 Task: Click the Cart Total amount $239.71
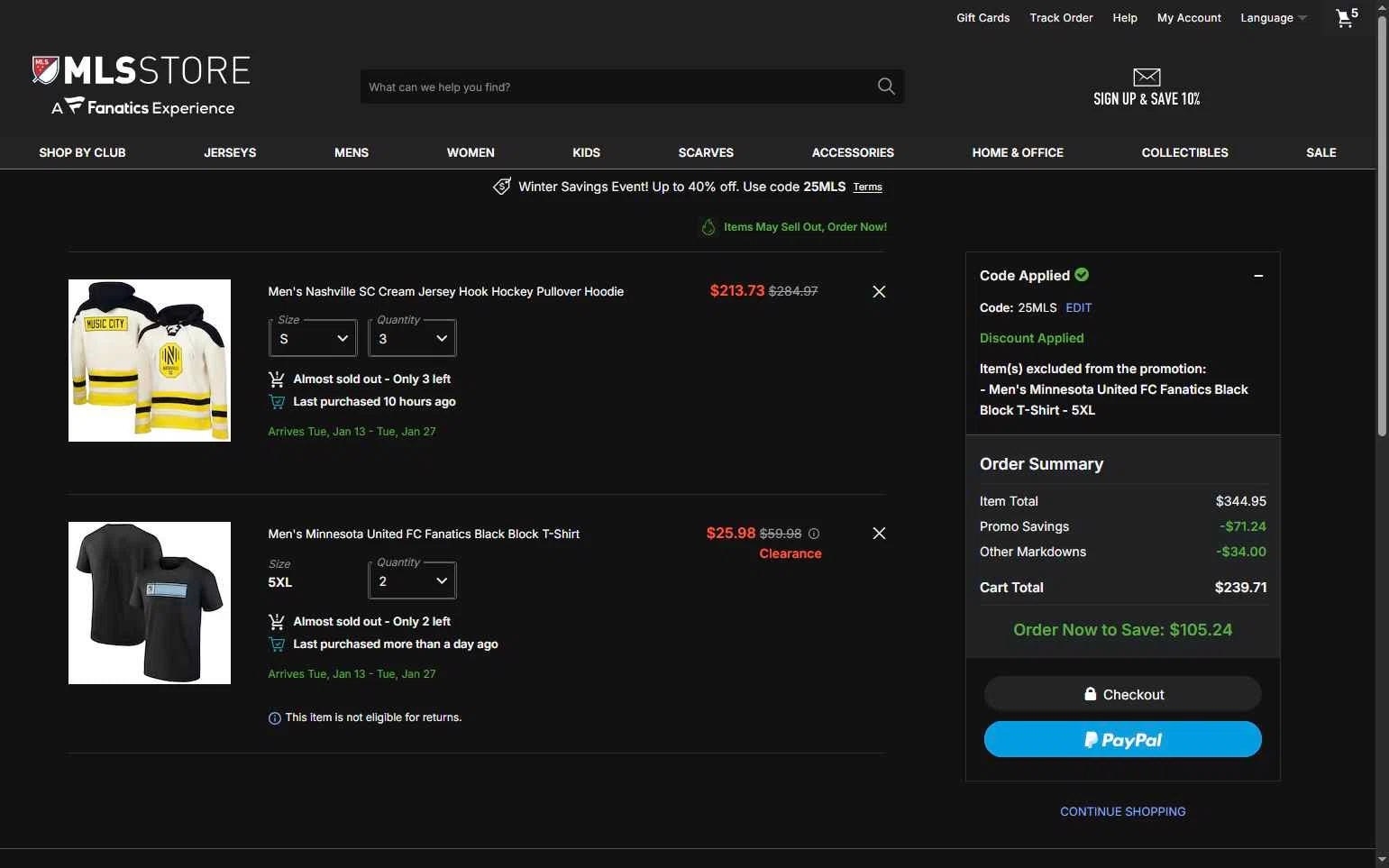[x=1240, y=588]
